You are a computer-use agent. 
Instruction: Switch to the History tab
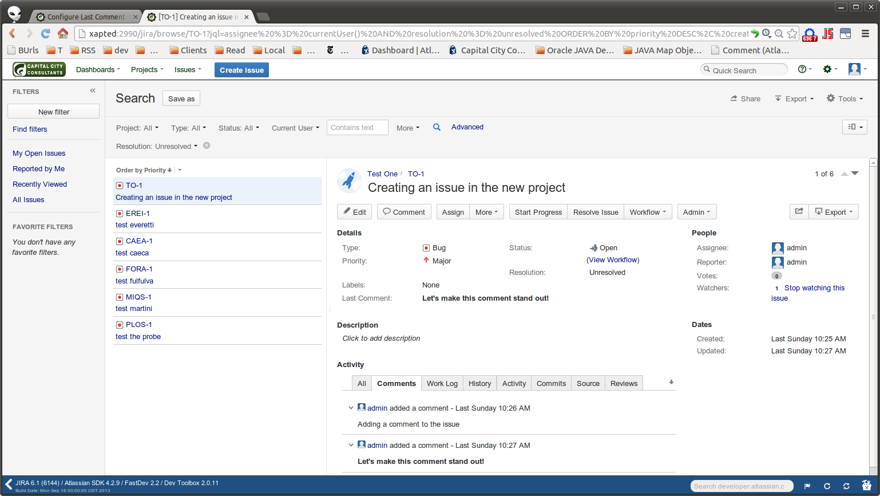pyautogui.click(x=479, y=383)
